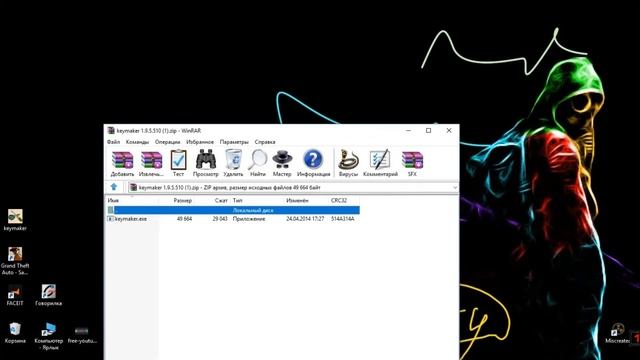This screenshot has width=640, height=360.
Task: Select the parent folder '..' row
Action: coord(233,210)
